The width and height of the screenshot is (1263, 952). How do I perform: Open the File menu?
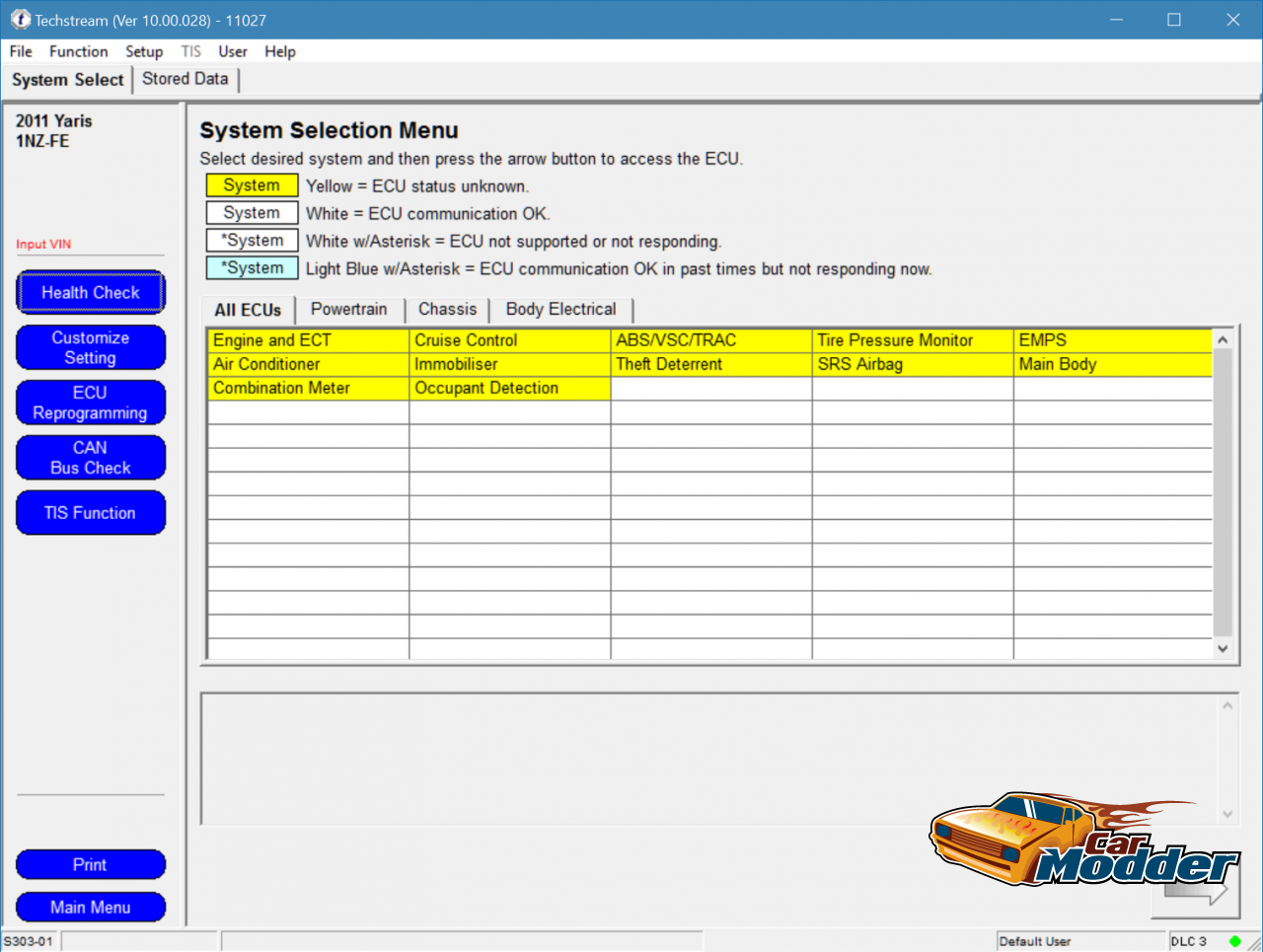tap(21, 51)
